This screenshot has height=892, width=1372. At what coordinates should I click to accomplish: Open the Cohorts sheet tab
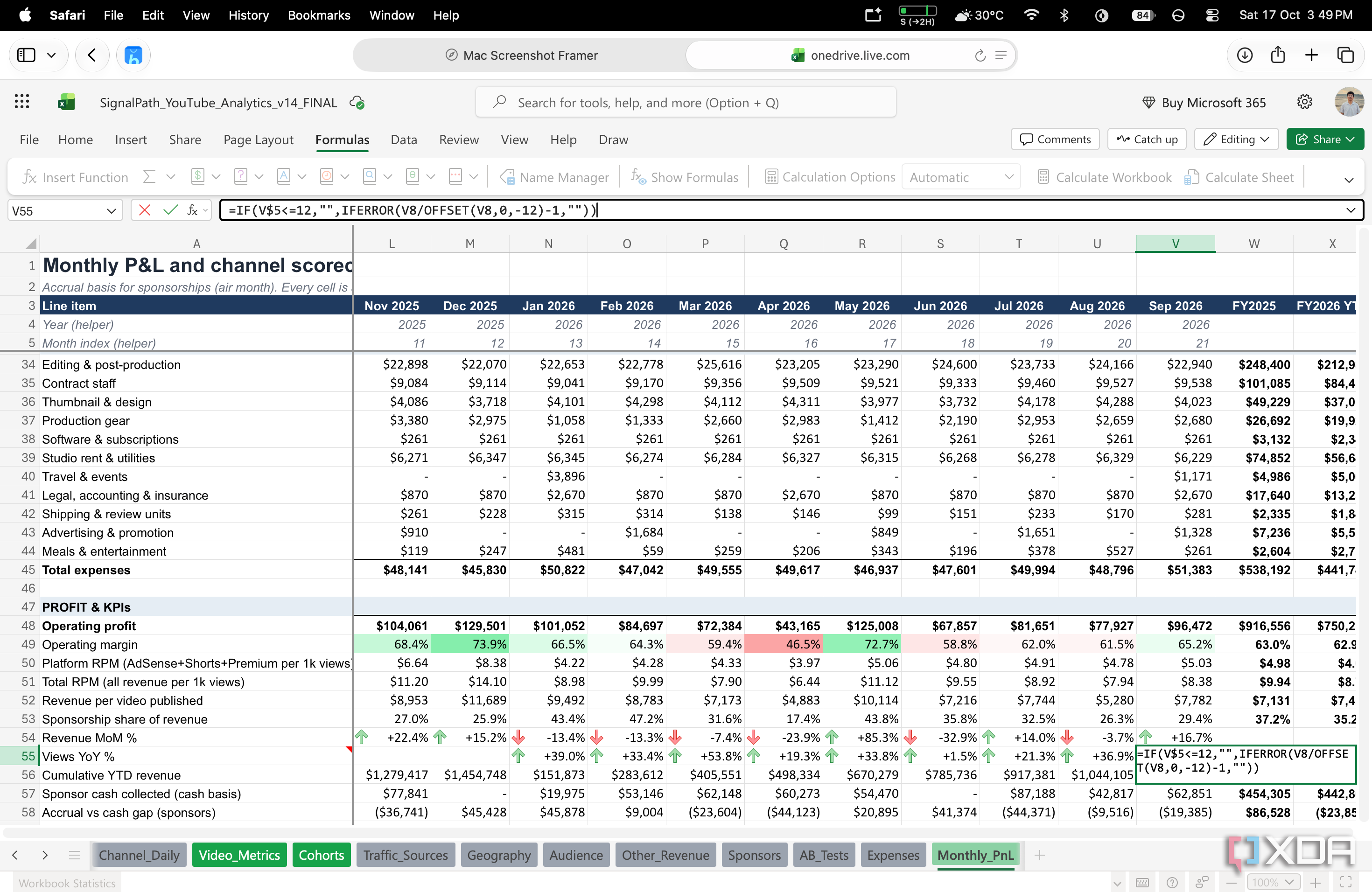(x=321, y=855)
